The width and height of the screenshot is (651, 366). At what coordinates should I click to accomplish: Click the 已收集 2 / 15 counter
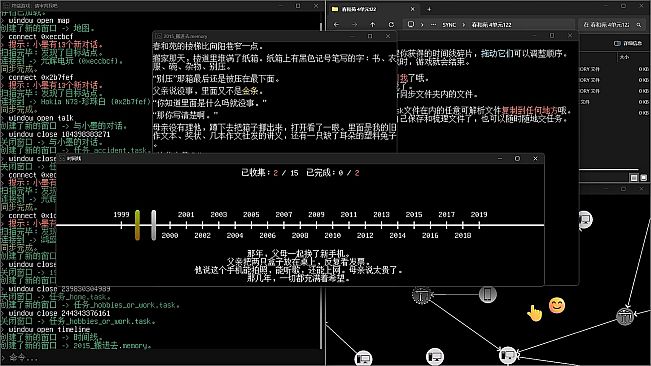point(270,173)
